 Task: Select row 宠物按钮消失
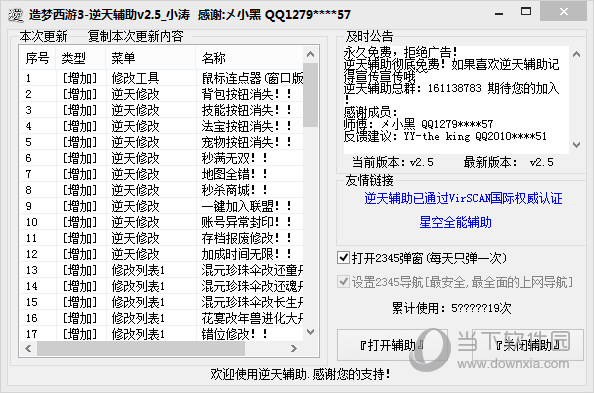(x=161, y=142)
